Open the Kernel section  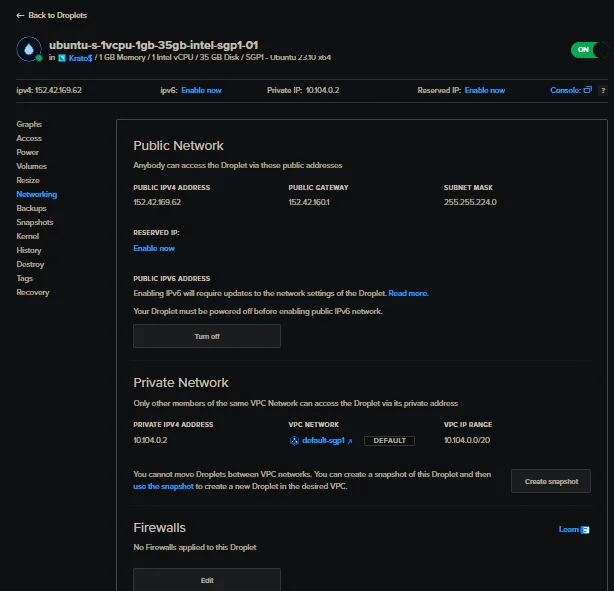(x=27, y=236)
